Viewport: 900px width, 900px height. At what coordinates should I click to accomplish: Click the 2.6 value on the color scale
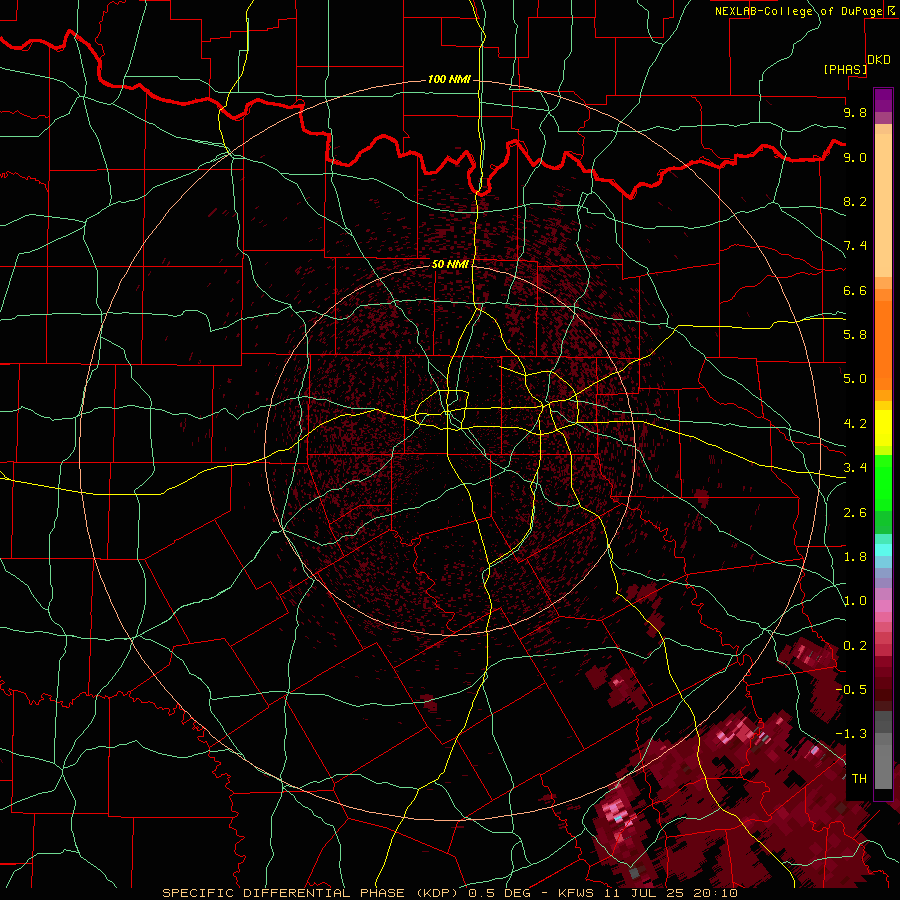pyautogui.click(x=855, y=512)
